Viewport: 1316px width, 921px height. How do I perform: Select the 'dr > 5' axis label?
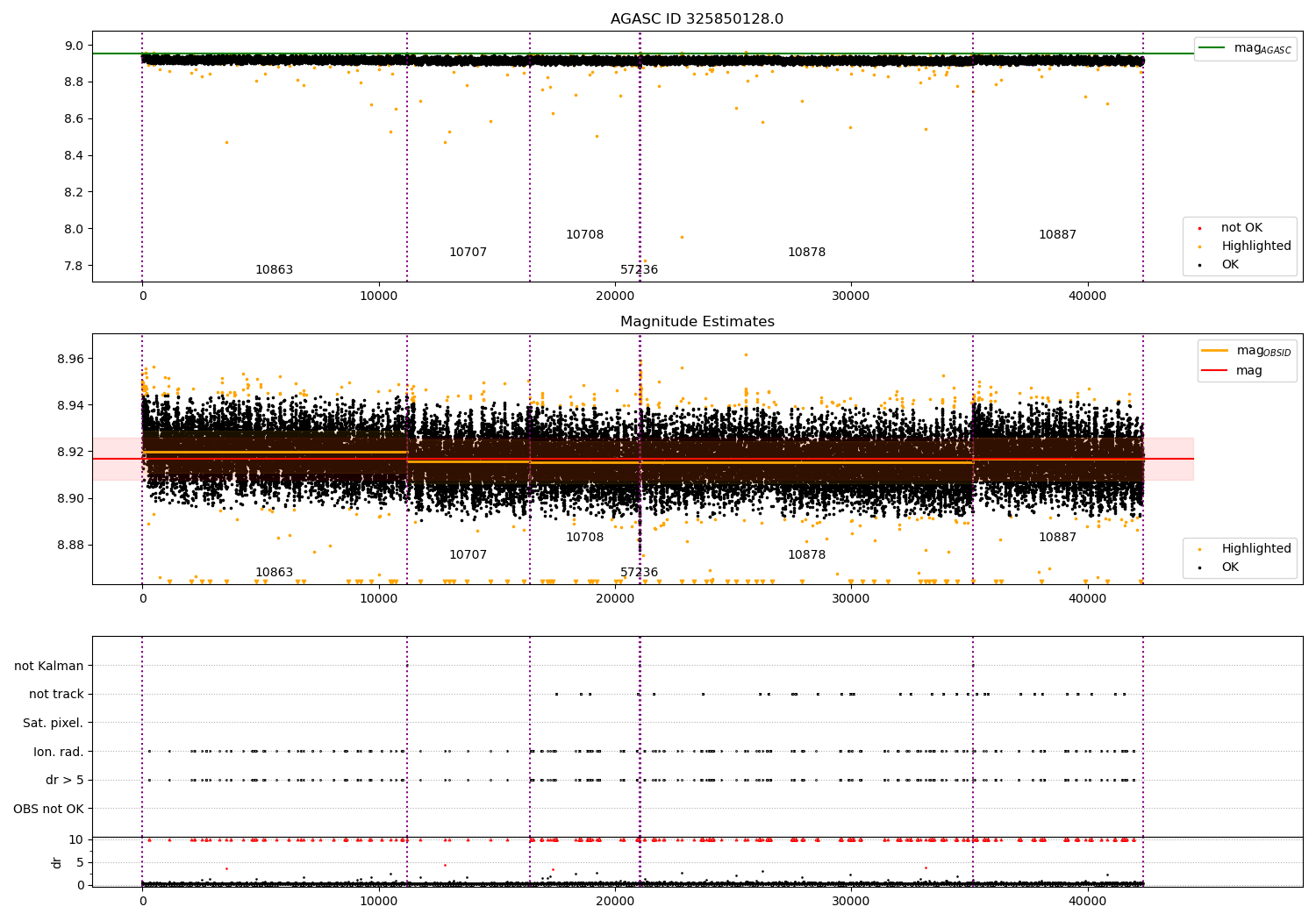[65, 781]
